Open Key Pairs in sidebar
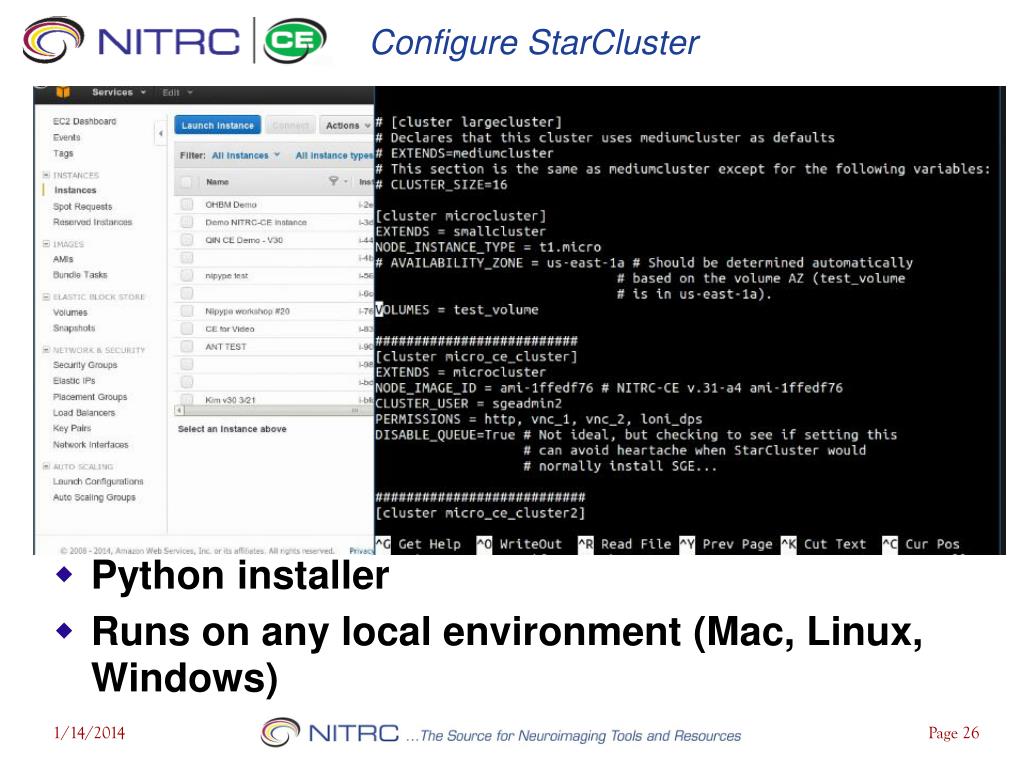The width and height of the screenshot is (1024, 768). pyautogui.click(x=72, y=428)
